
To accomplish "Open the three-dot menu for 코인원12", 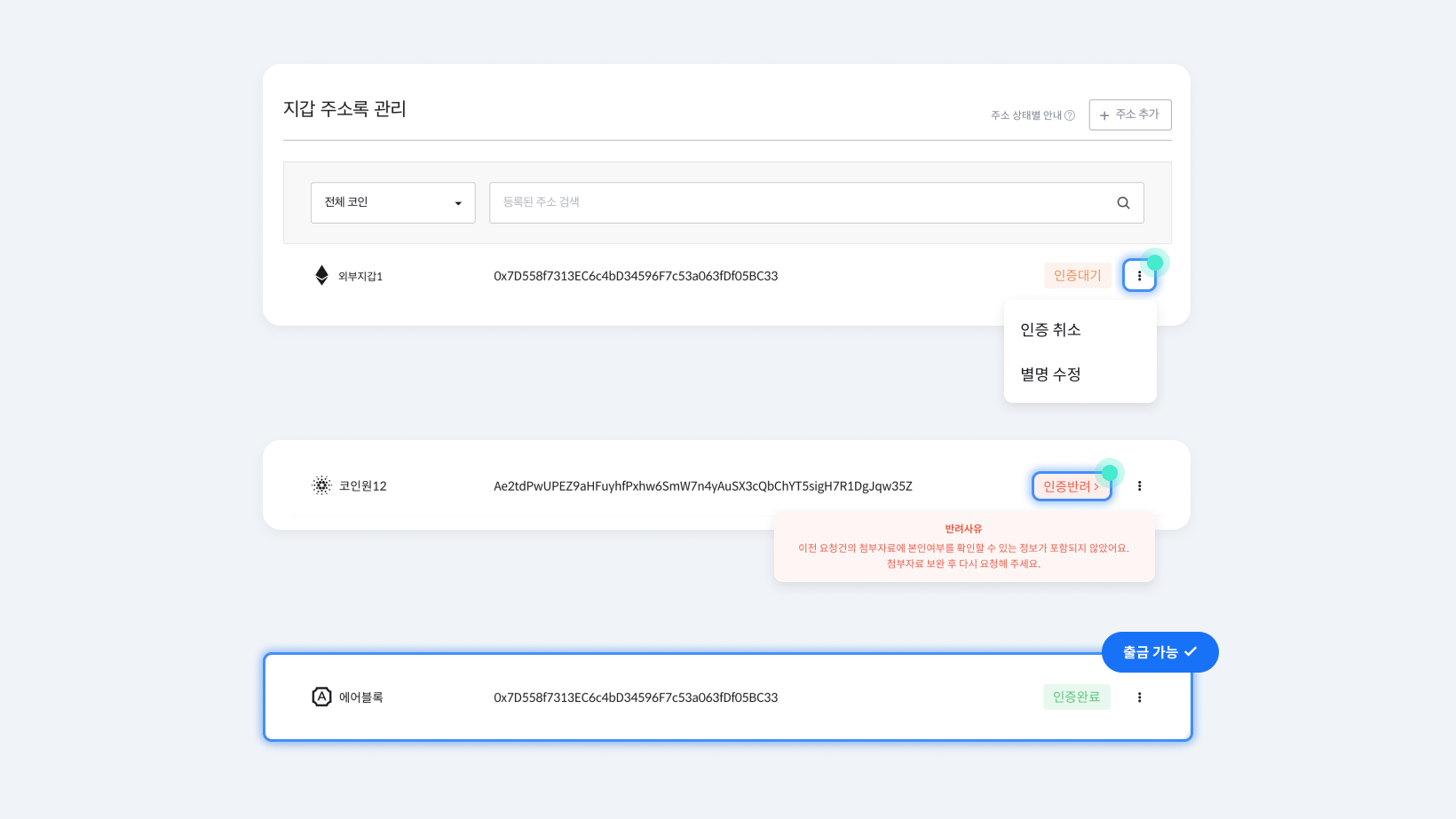I will pyautogui.click(x=1139, y=486).
